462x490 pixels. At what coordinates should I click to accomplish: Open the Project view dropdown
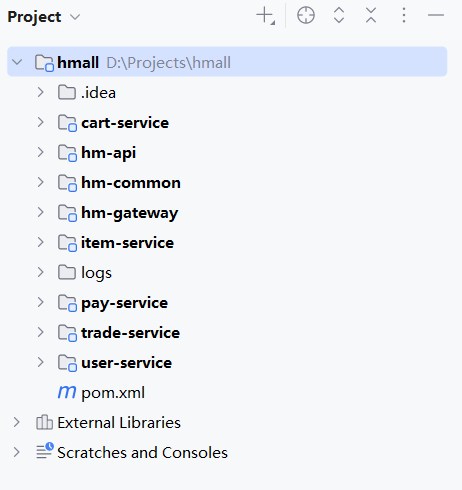point(76,17)
